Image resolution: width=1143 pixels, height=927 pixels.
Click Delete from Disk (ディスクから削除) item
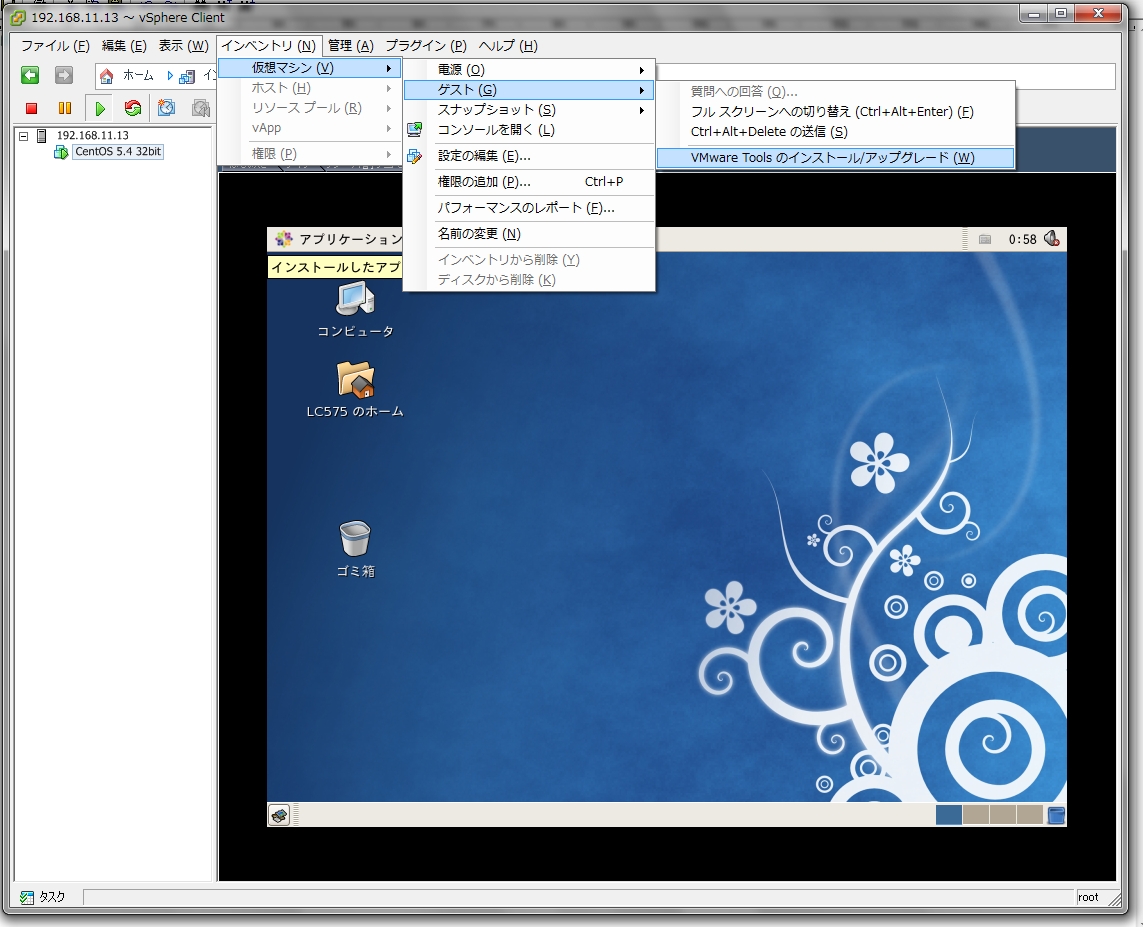pyautogui.click(x=529, y=280)
